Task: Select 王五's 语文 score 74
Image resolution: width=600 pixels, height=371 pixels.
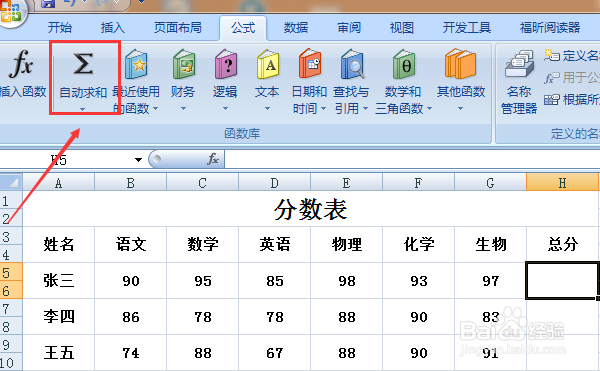Action: [130, 353]
